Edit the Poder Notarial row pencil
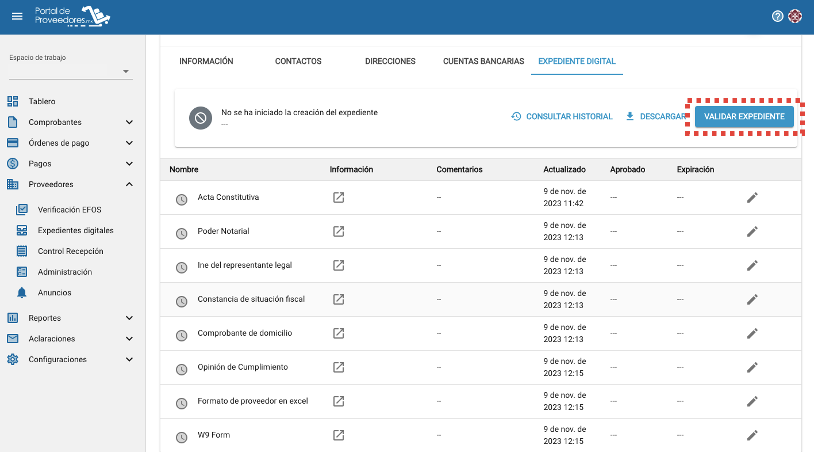 tap(752, 231)
